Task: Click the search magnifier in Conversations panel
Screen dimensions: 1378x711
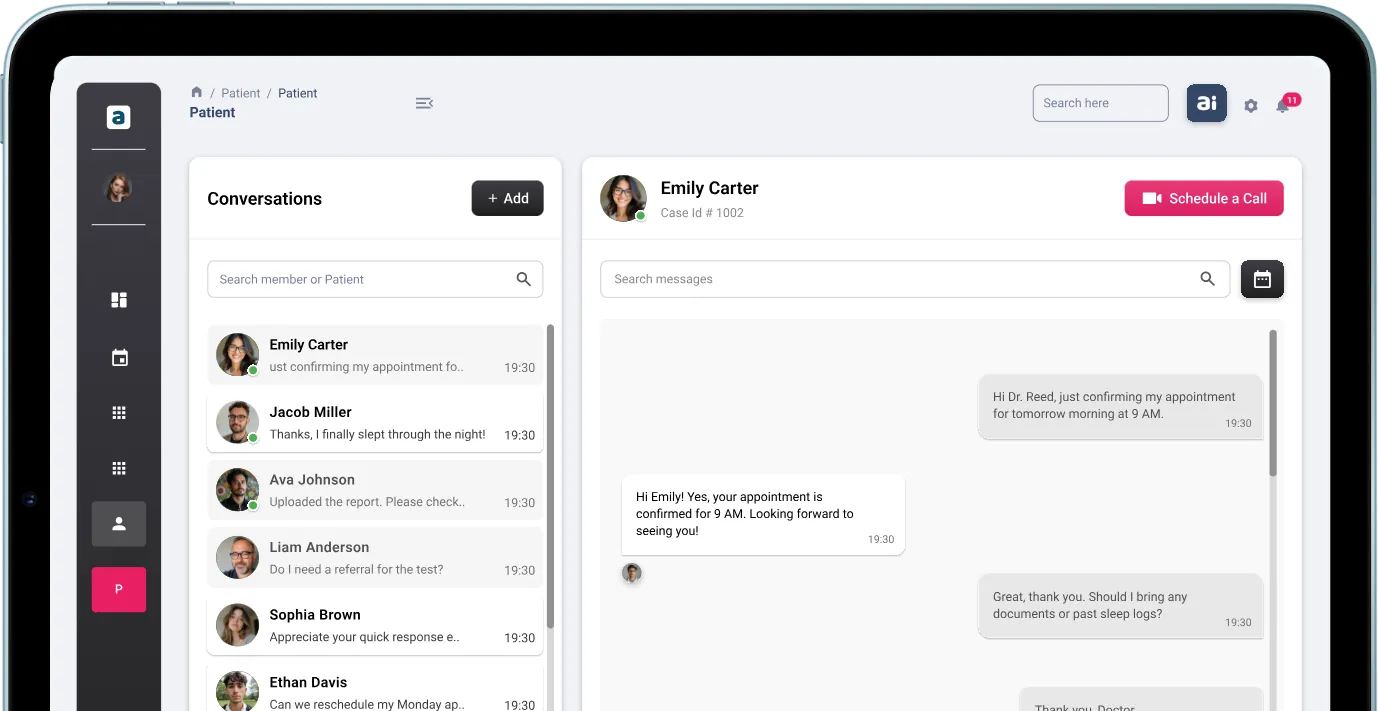Action: pyautogui.click(x=523, y=279)
